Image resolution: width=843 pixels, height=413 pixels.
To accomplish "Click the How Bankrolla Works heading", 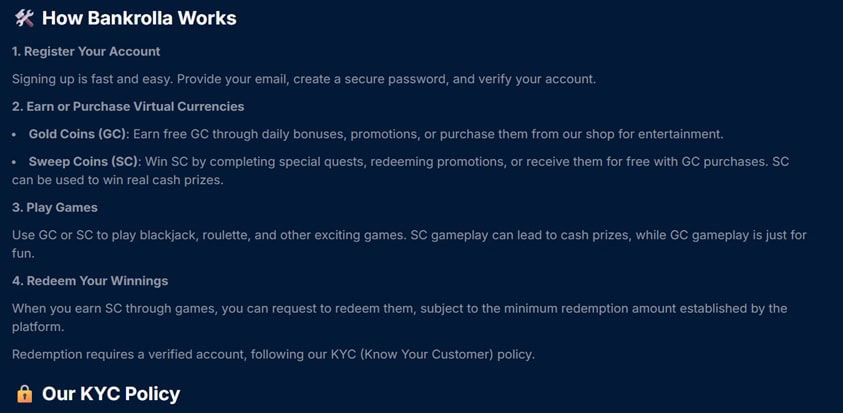I will [139, 18].
